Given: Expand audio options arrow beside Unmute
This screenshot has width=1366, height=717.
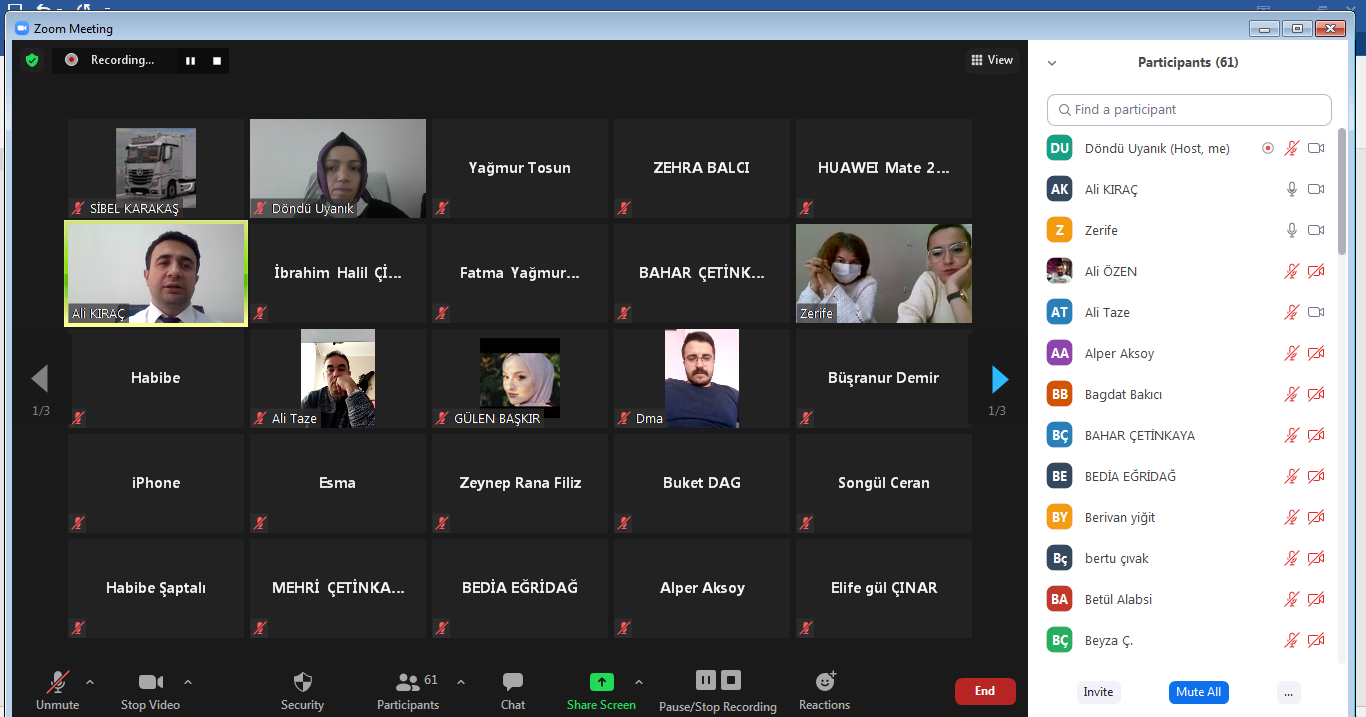Looking at the screenshot, I should pyautogui.click(x=90, y=682).
